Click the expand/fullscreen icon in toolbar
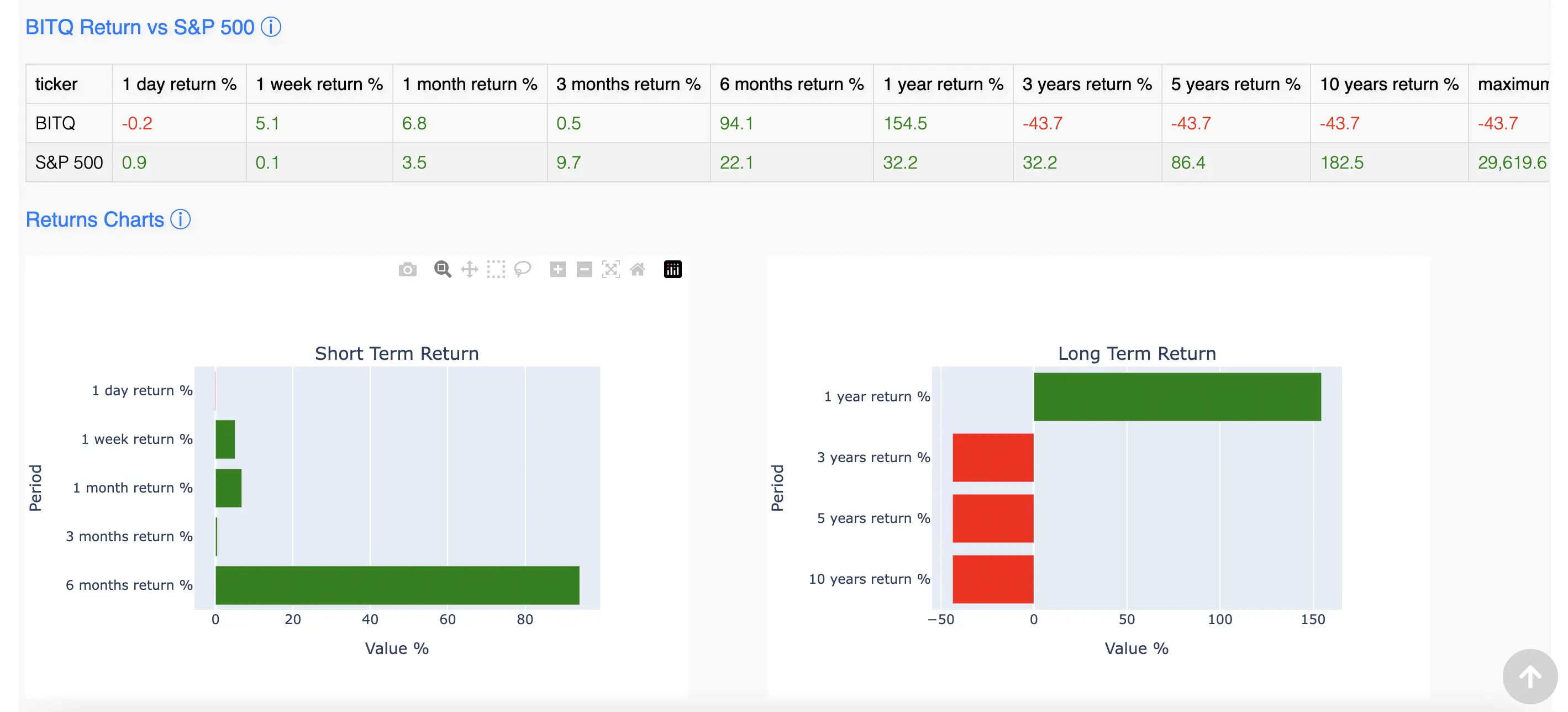 [611, 269]
